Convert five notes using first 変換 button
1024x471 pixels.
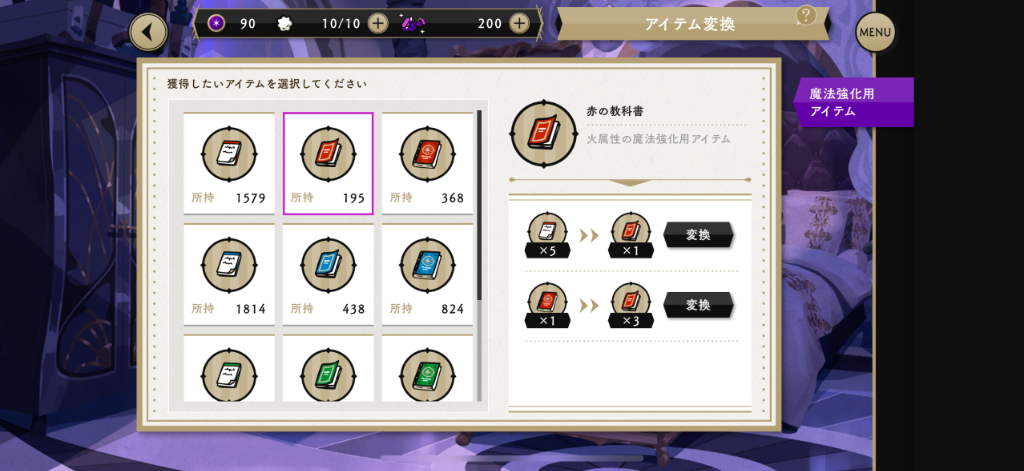click(x=698, y=235)
